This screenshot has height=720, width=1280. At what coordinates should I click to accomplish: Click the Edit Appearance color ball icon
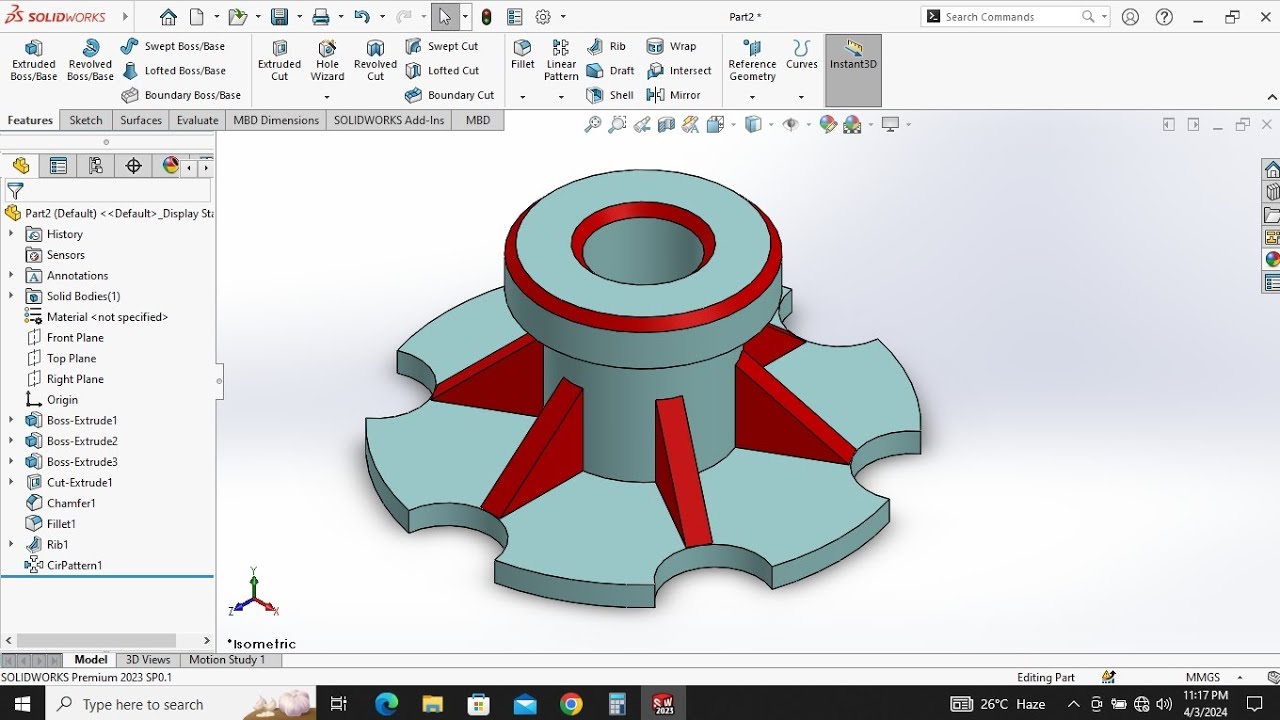coord(828,124)
